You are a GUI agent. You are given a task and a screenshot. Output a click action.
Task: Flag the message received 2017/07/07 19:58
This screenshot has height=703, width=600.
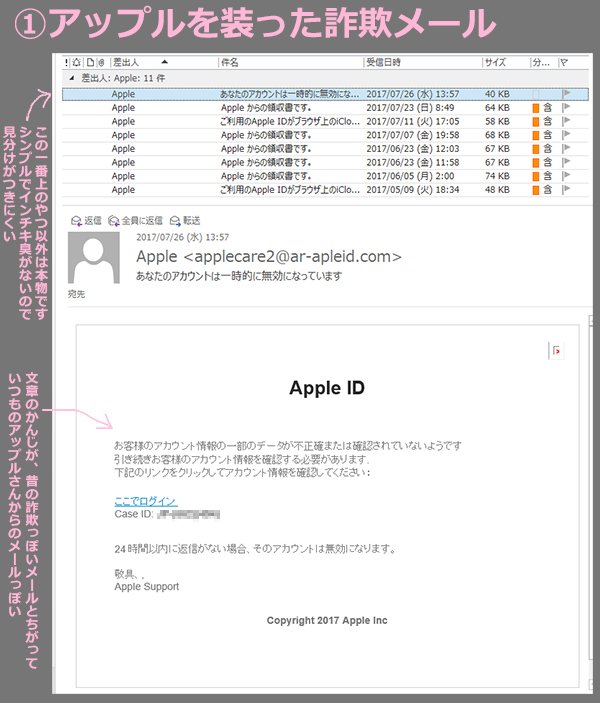[x=566, y=135]
